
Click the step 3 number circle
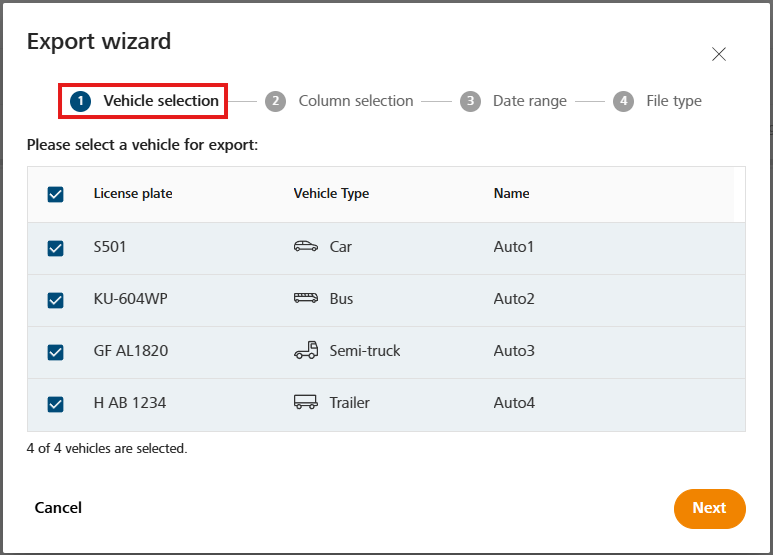[470, 101]
